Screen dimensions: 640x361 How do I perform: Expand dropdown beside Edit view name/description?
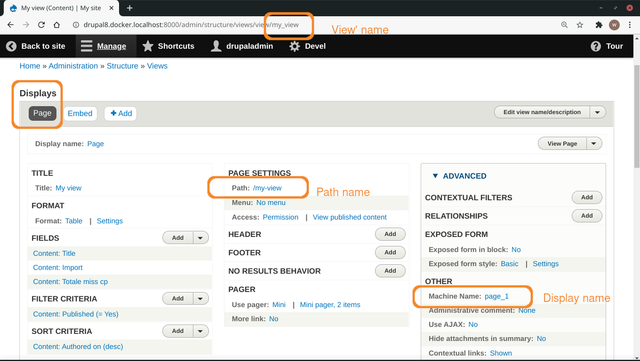598,112
